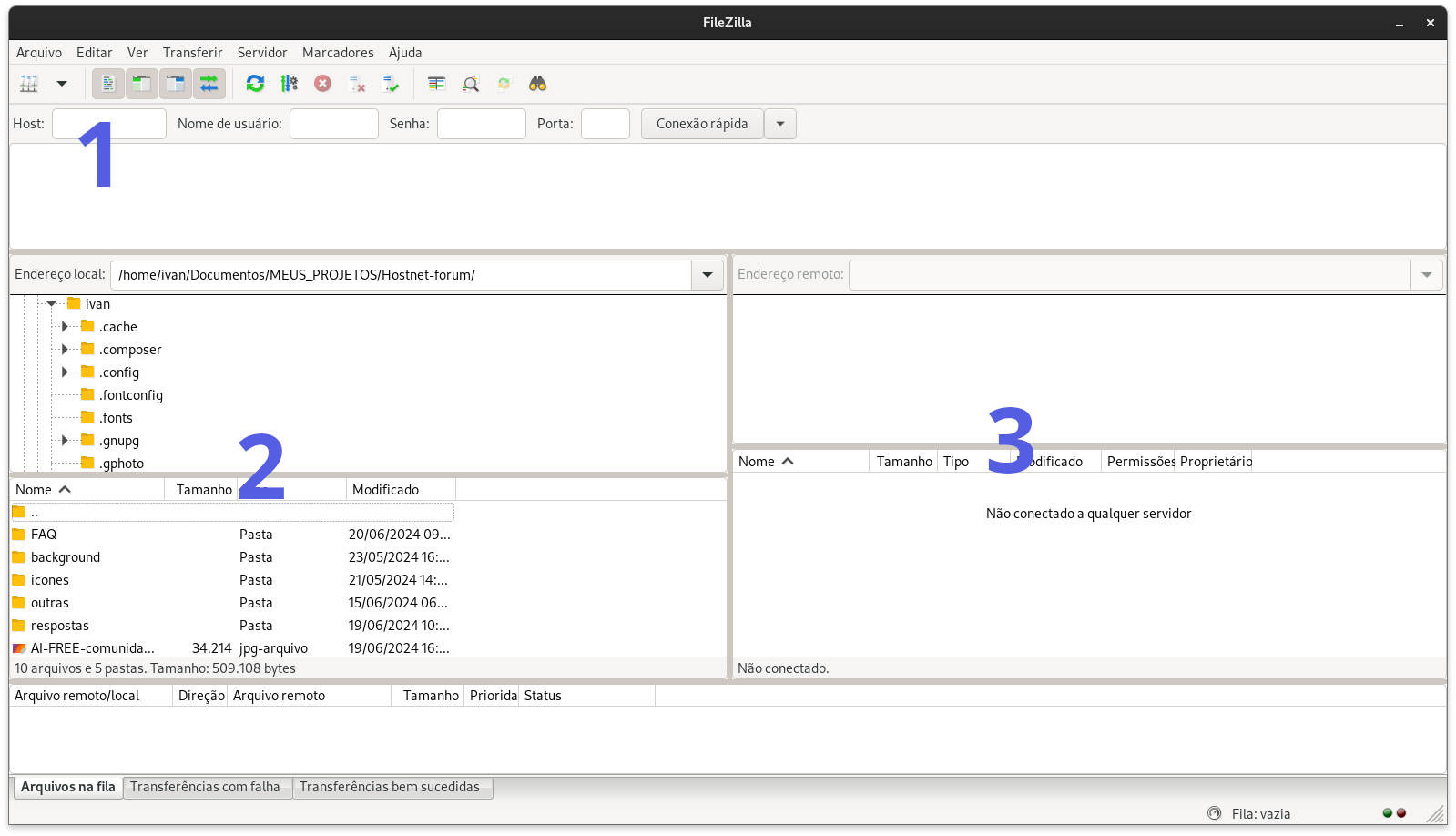Sort local files by Tamanho column
Image resolution: width=1456 pixels, height=836 pixels.
[x=200, y=490]
